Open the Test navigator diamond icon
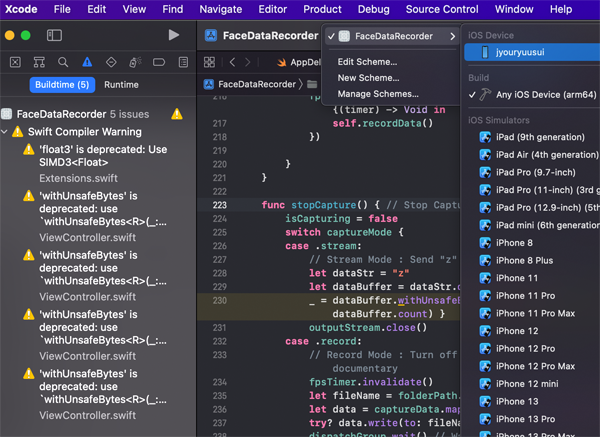 coord(111,62)
